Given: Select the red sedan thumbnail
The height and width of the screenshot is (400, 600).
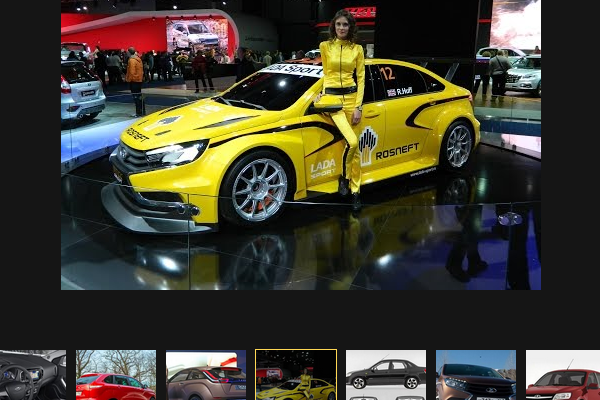Looking at the screenshot, I should (x=563, y=375).
